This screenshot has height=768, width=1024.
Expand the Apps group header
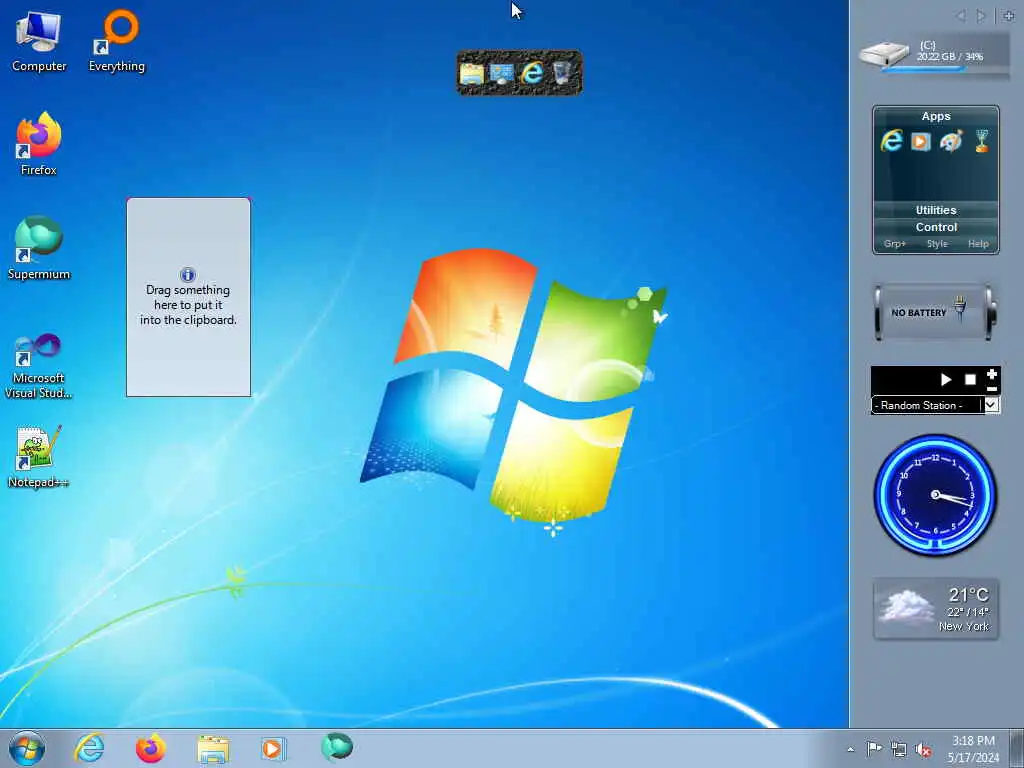click(x=936, y=116)
